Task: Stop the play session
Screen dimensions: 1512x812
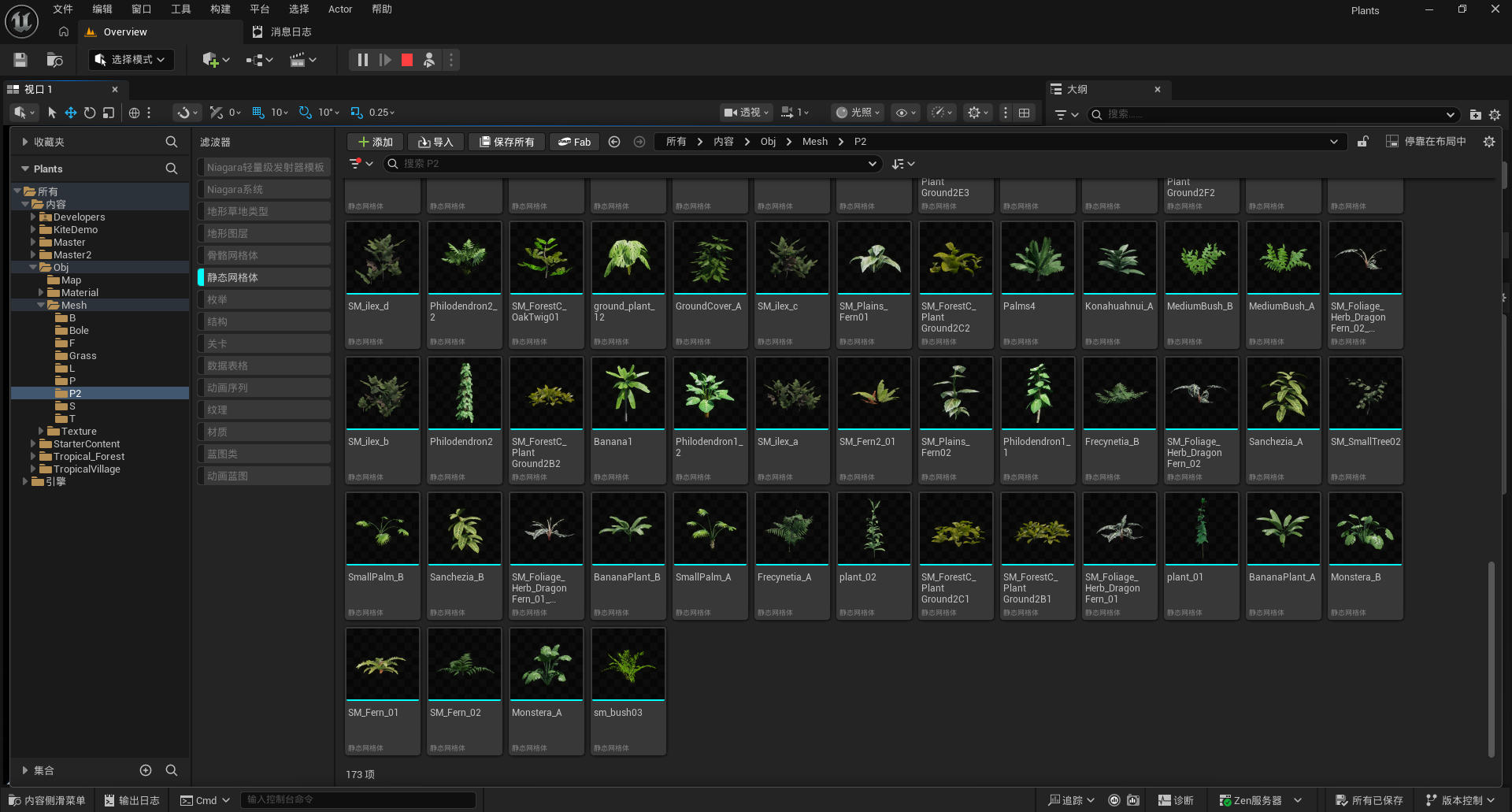Action: pos(407,60)
